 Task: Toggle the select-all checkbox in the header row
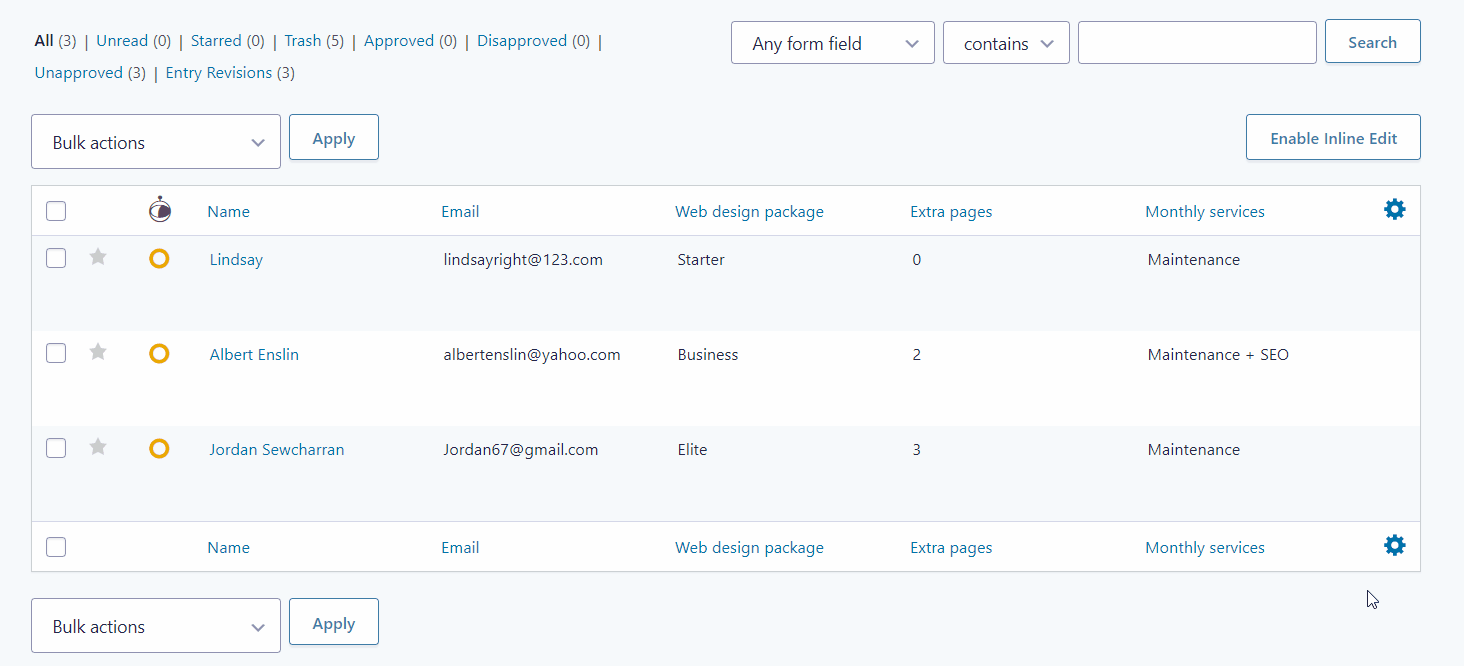point(55,210)
